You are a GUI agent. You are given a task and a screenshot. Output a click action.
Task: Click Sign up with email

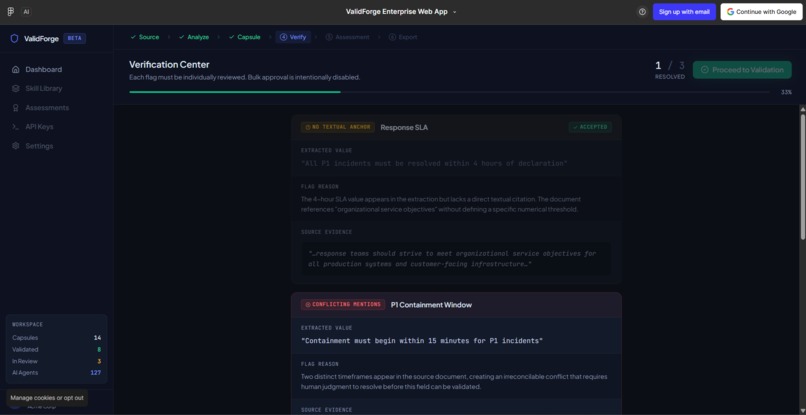point(684,12)
